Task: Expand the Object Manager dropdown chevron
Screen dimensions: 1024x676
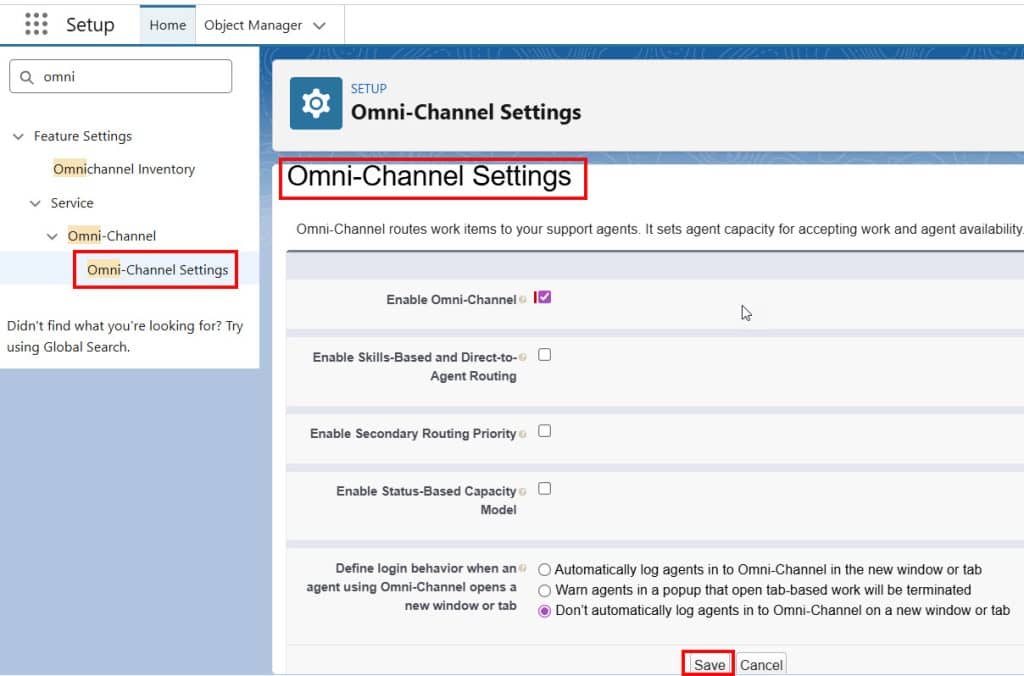Action: (x=319, y=24)
